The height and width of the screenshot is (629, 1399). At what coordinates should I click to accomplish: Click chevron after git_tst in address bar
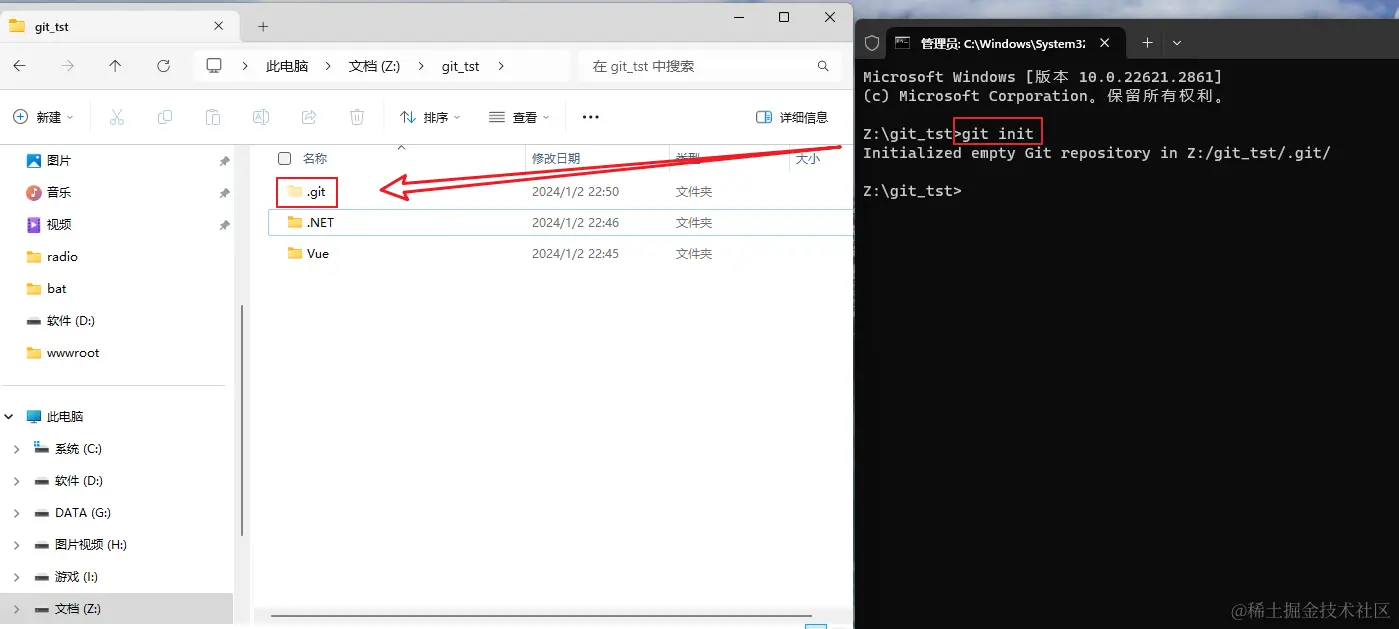(x=501, y=66)
